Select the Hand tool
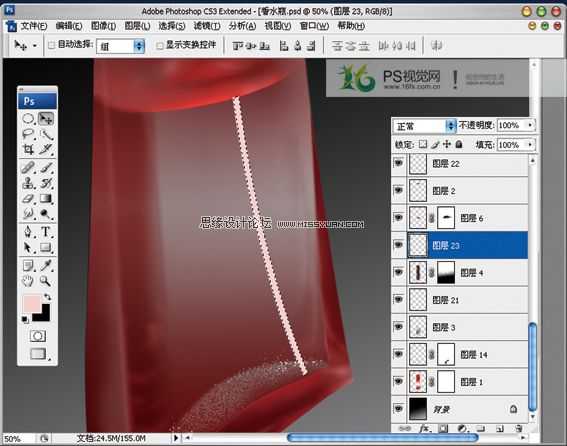567x446 pixels. click(28, 281)
